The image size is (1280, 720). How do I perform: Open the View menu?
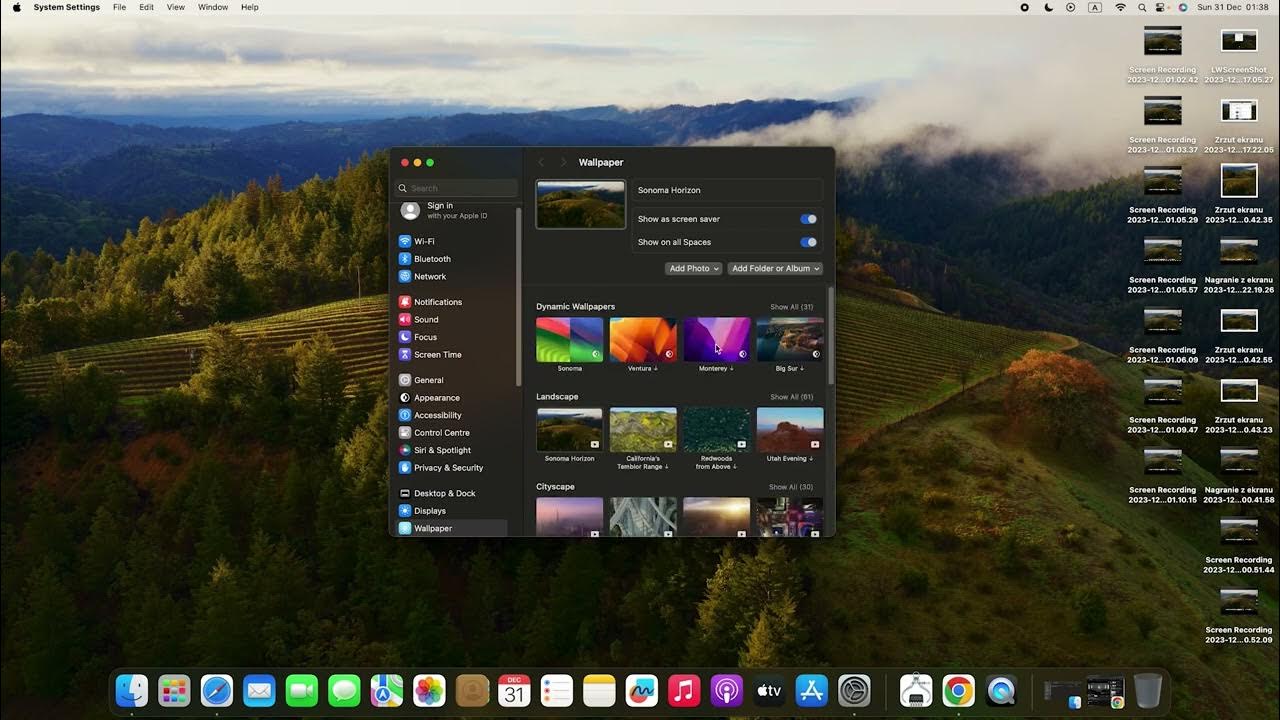coord(175,7)
